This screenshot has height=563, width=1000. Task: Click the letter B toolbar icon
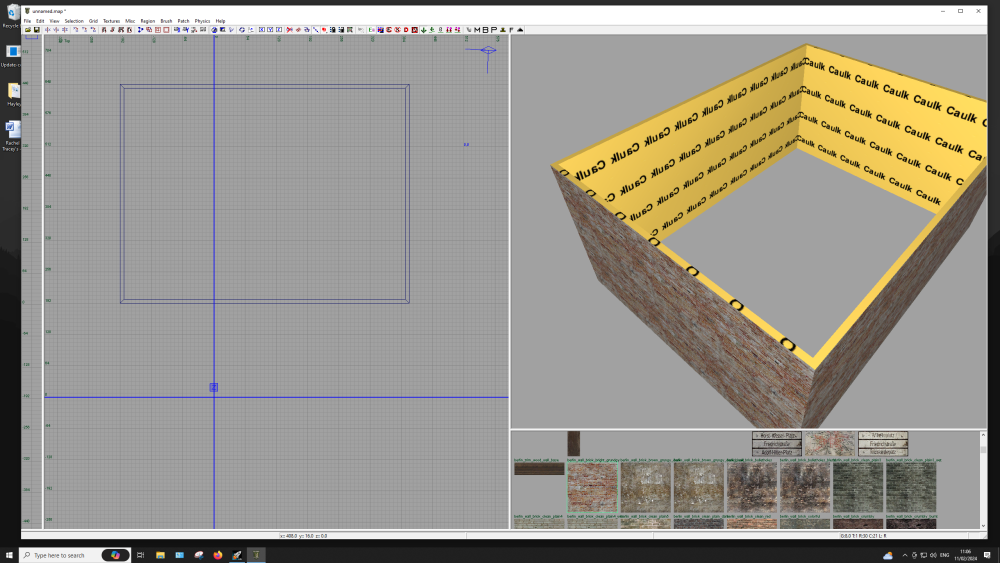pyautogui.click(x=485, y=29)
